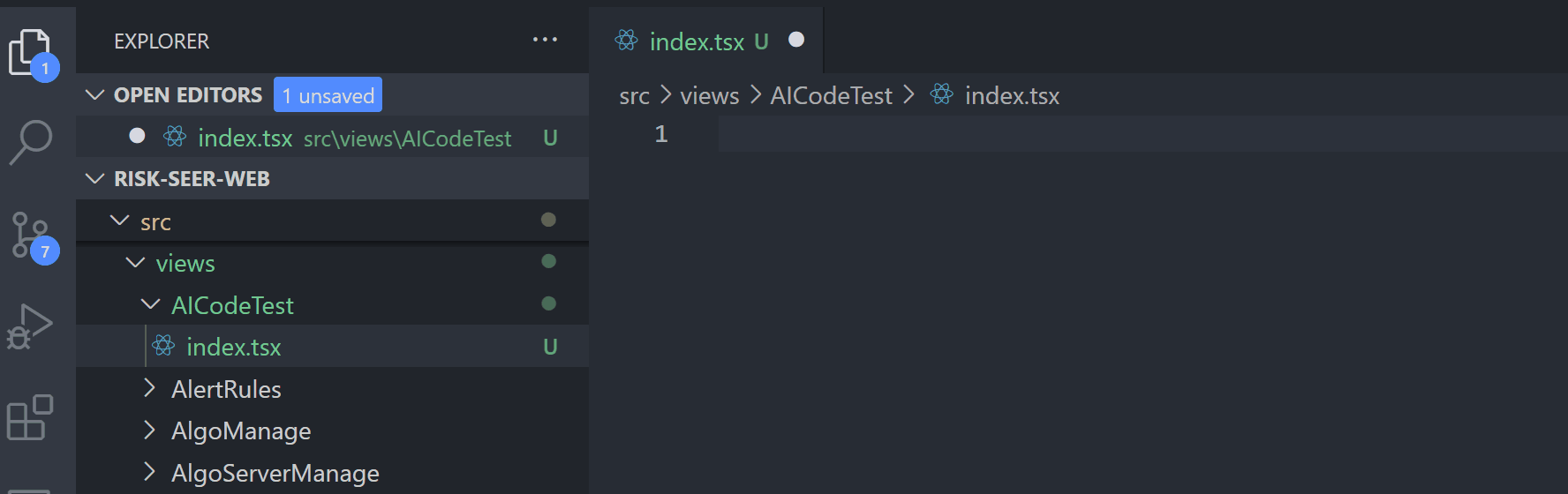This screenshot has width=1568, height=494.
Task: Click the U git status on tab
Action: pyautogui.click(x=761, y=41)
